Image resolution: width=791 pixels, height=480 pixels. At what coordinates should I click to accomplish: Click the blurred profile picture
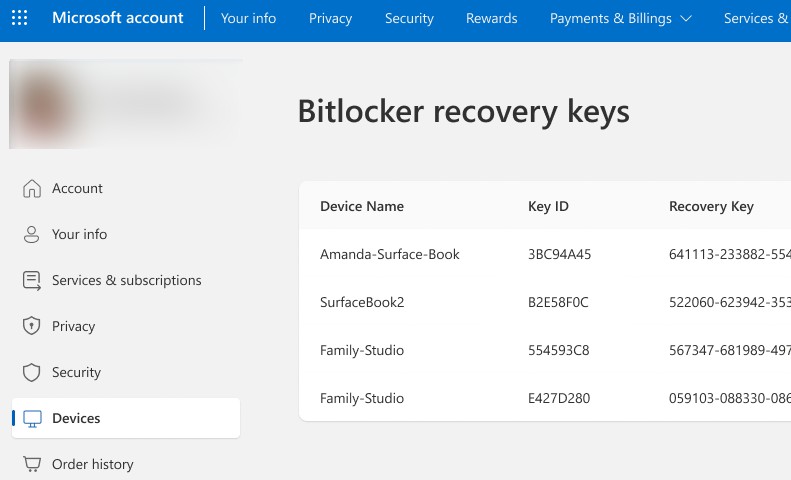[44, 106]
